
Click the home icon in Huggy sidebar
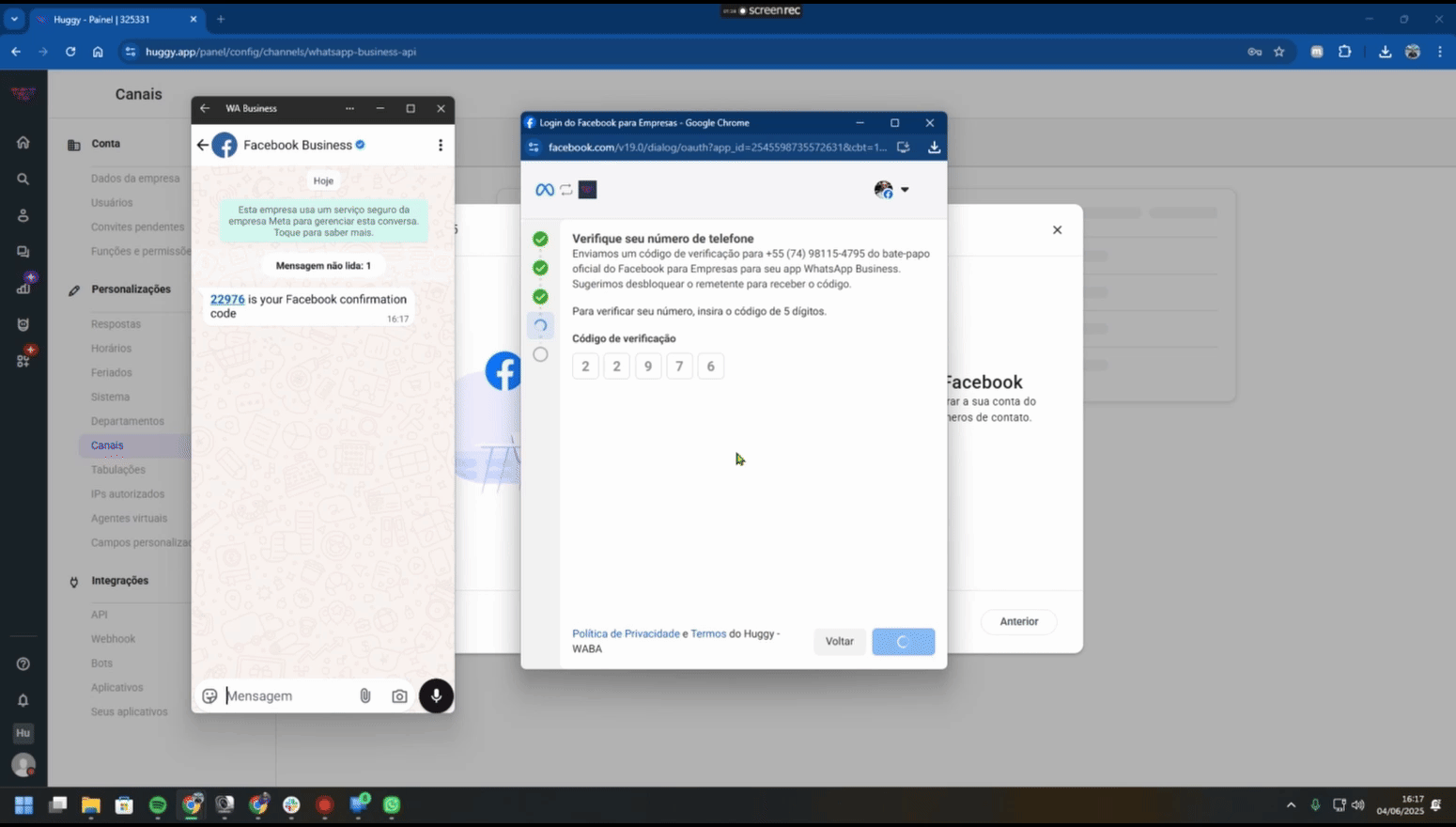click(23, 143)
